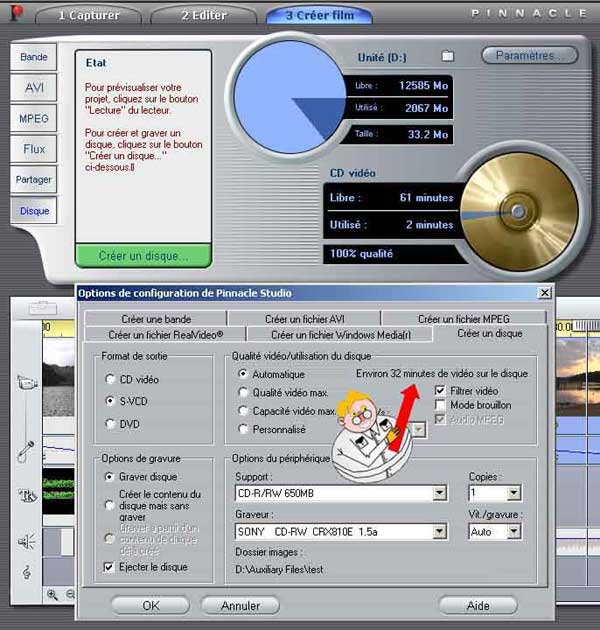Click the zoom out magnifier icon

click(x=70, y=594)
